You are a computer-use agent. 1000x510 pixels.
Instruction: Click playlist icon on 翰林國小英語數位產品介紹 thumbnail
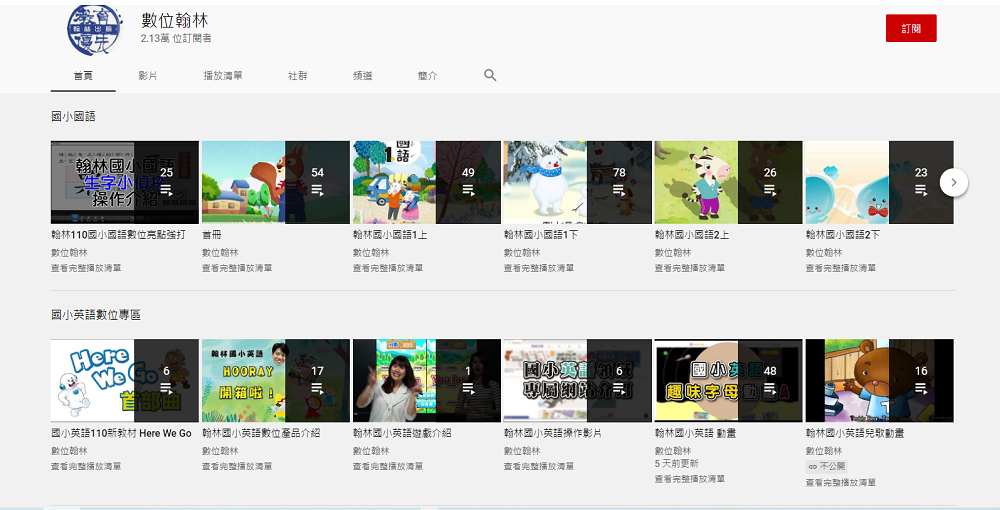(x=318, y=388)
